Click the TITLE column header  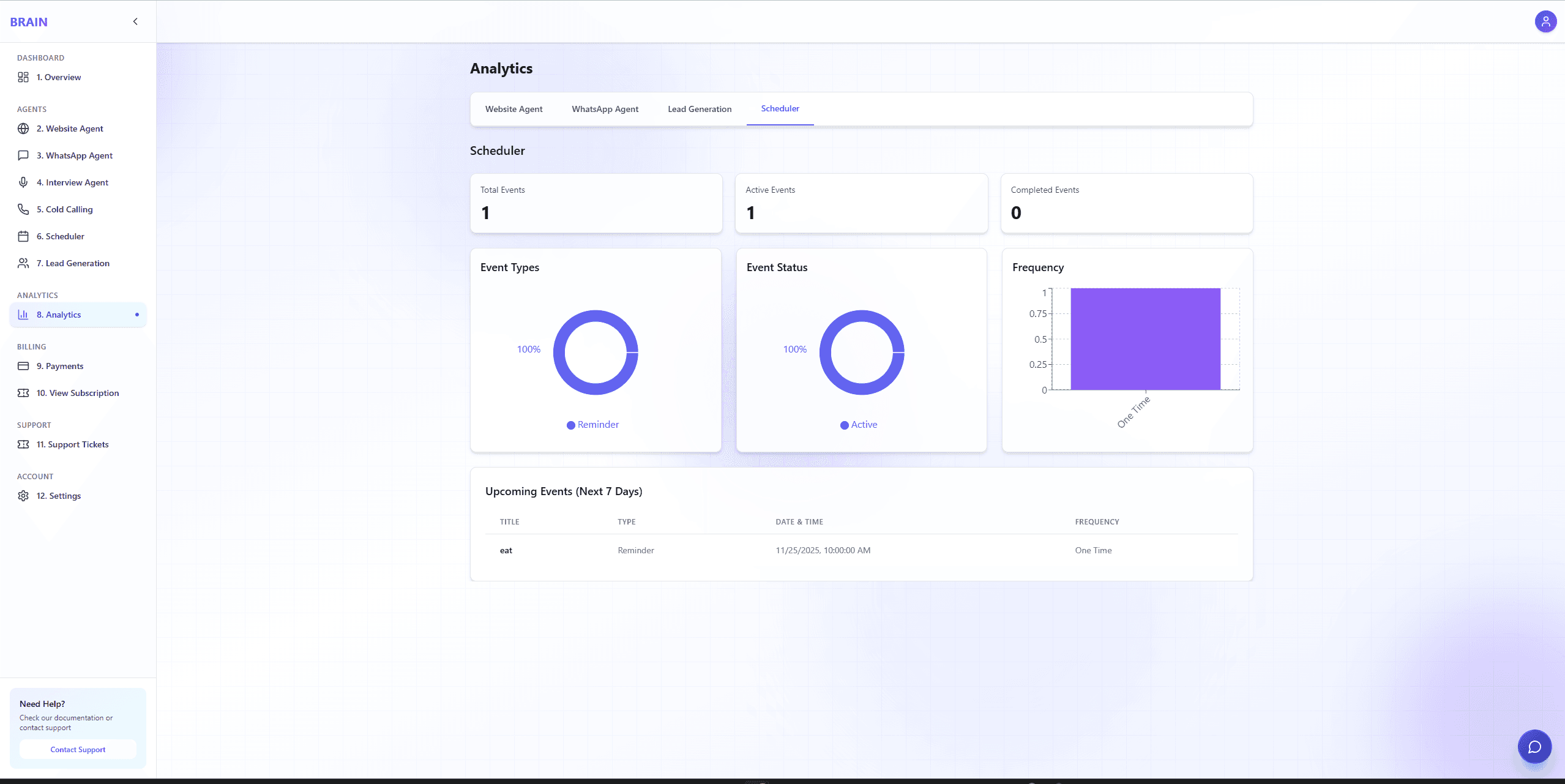pos(509,522)
